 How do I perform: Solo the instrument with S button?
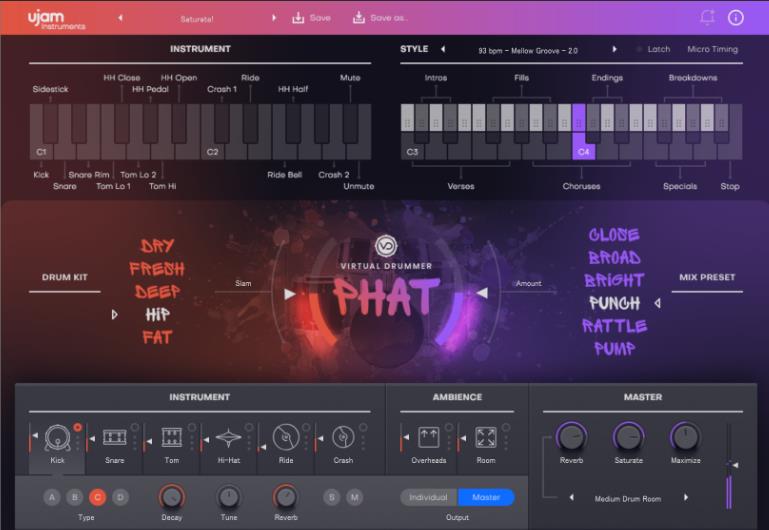point(332,497)
